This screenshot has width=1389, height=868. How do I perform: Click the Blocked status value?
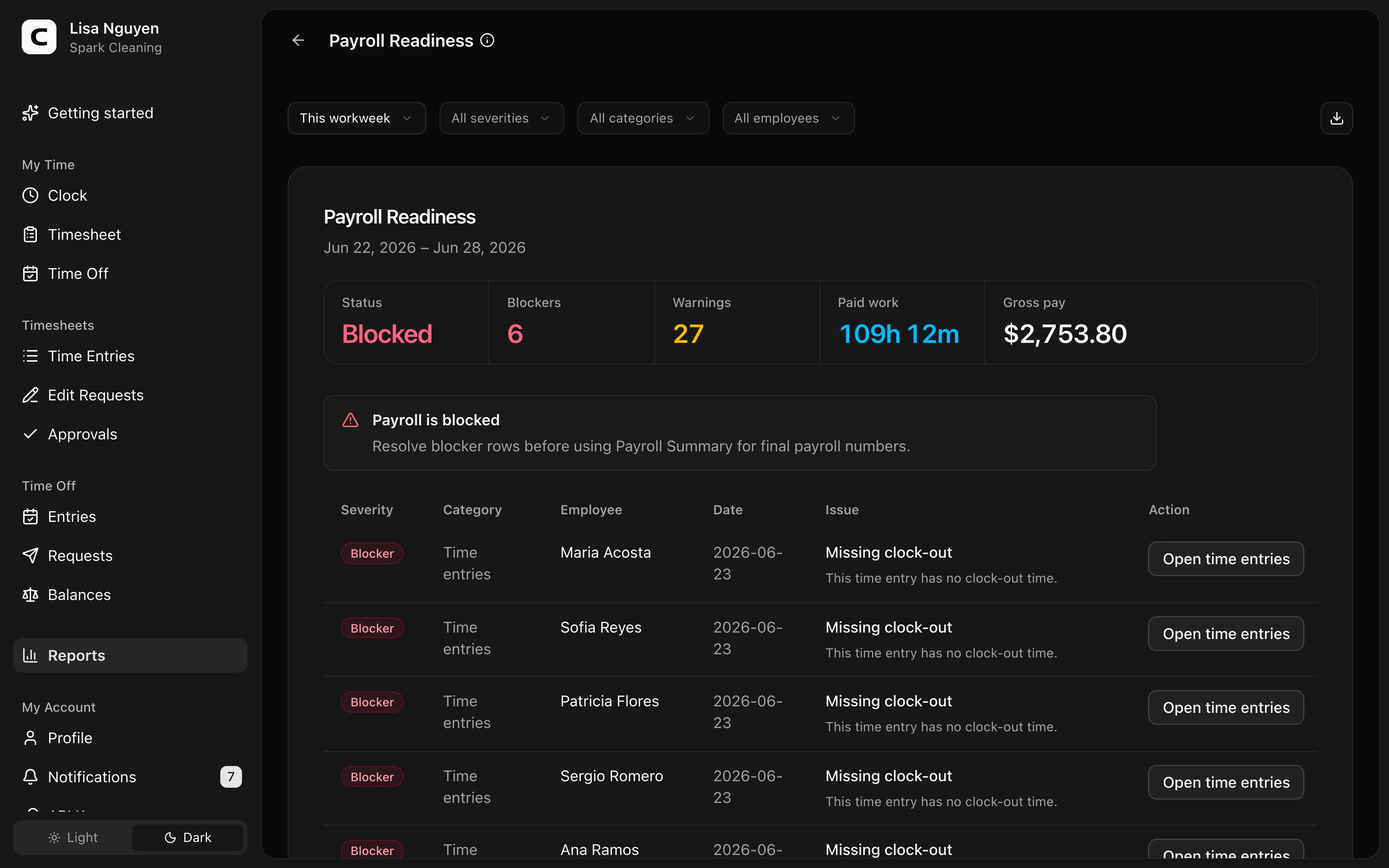(x=387, y=334)
